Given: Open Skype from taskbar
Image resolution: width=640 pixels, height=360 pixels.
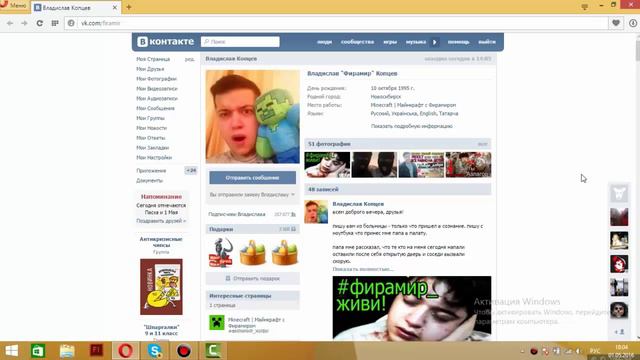Looking at the screenshot, I should click(x=155, y=351).
